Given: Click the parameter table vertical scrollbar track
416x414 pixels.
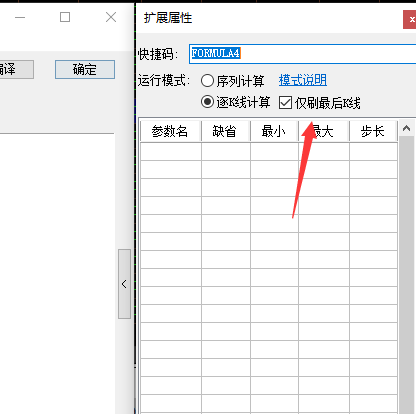Looking at the screenshot, I should (x=406, y=275).
